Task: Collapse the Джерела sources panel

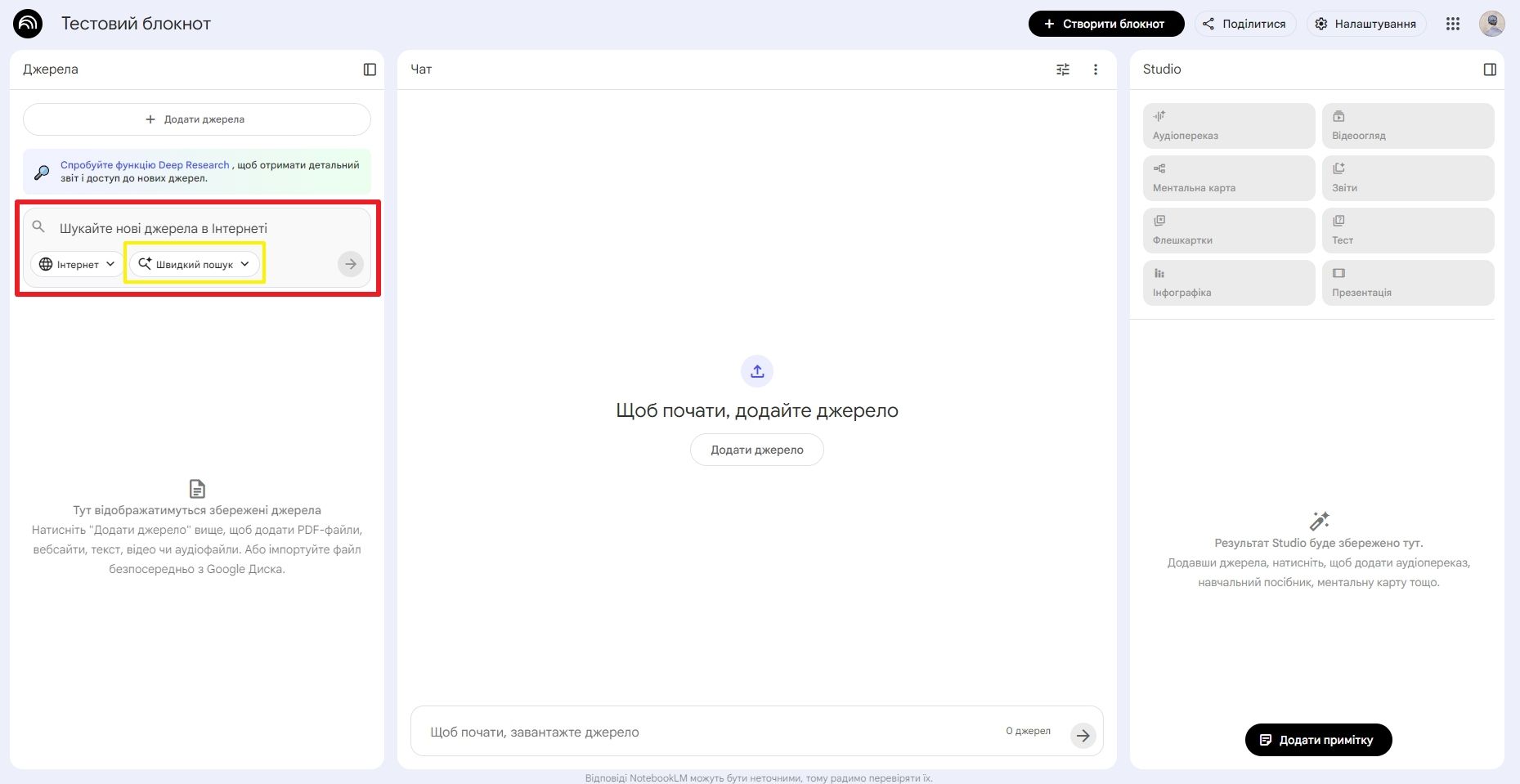Action: (370, 69)
